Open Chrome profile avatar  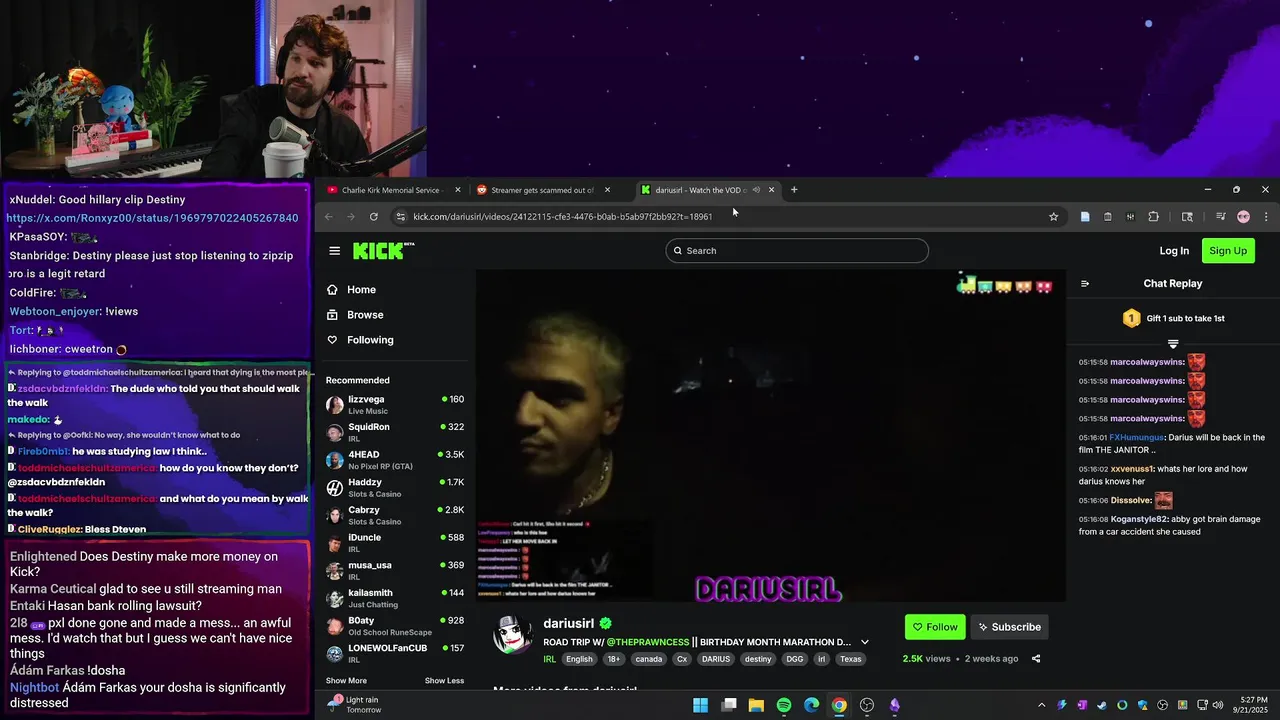point(1243,217)
